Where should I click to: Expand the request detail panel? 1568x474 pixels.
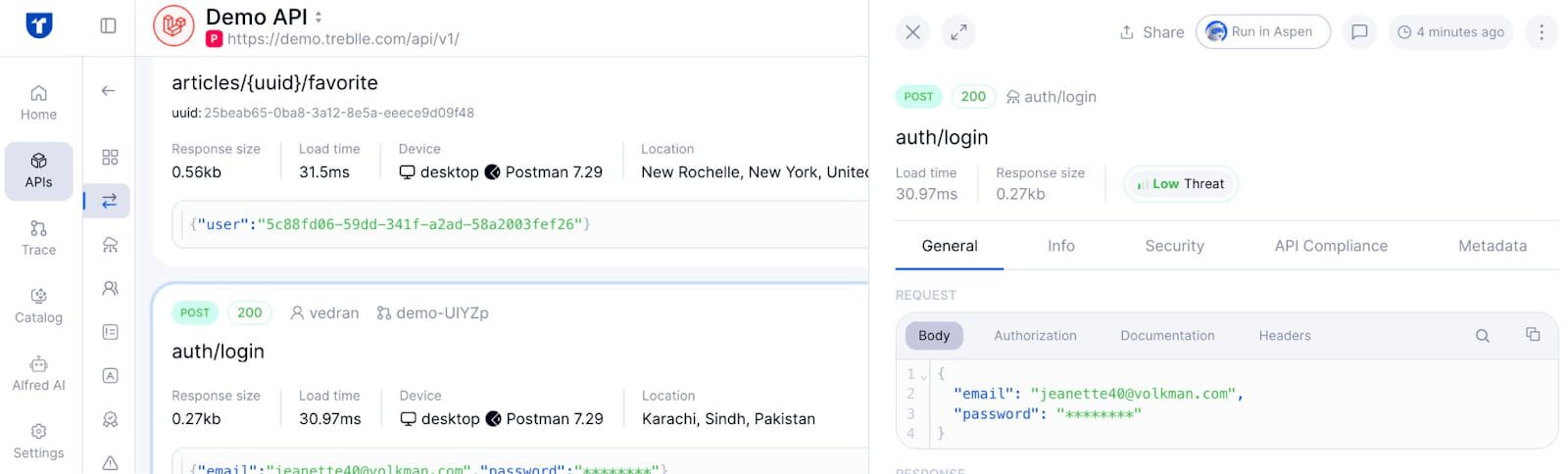point(958,32)
